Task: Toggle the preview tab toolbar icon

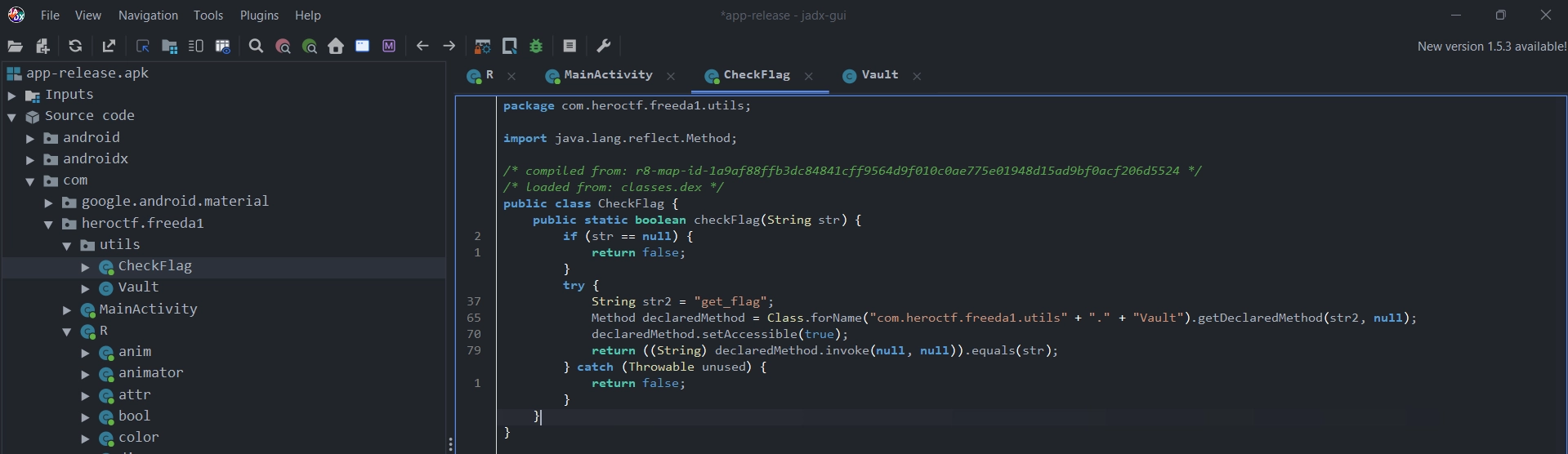Action: pos(196,47)
